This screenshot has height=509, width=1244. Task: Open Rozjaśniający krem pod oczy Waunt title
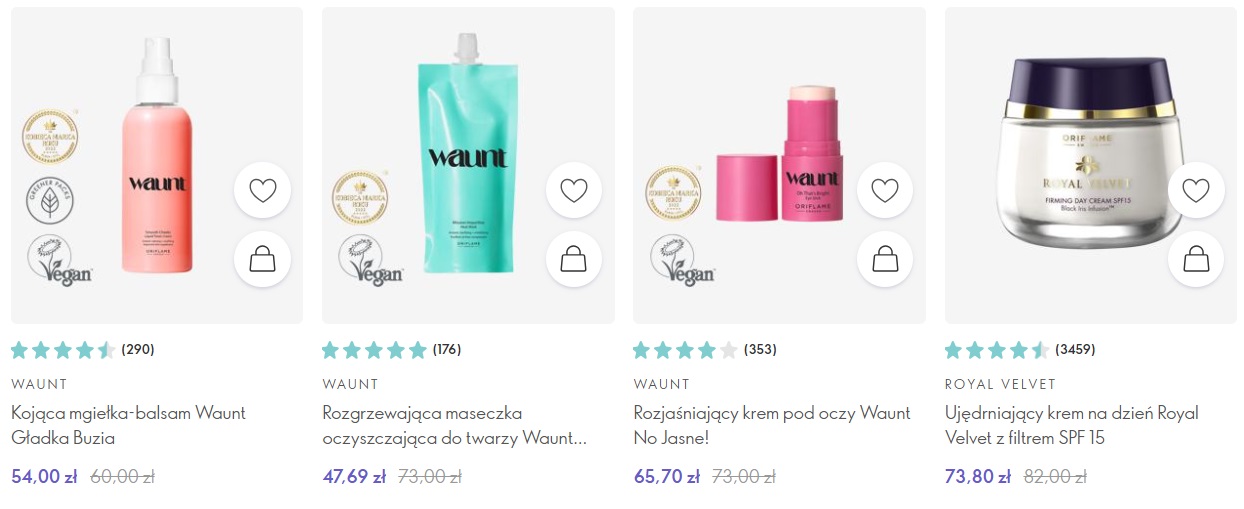772,425
